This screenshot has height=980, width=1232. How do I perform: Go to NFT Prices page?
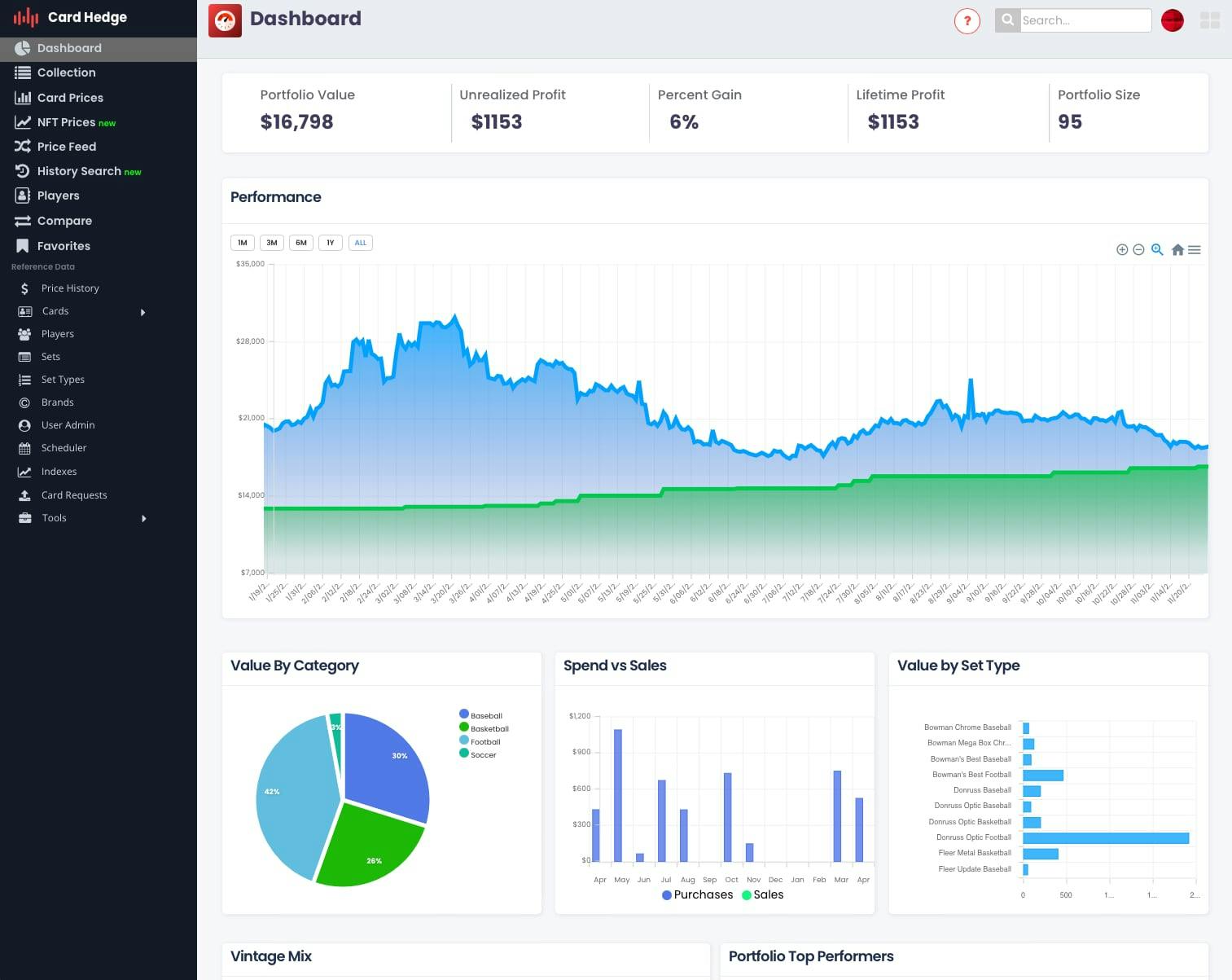[x=66, y=122]
